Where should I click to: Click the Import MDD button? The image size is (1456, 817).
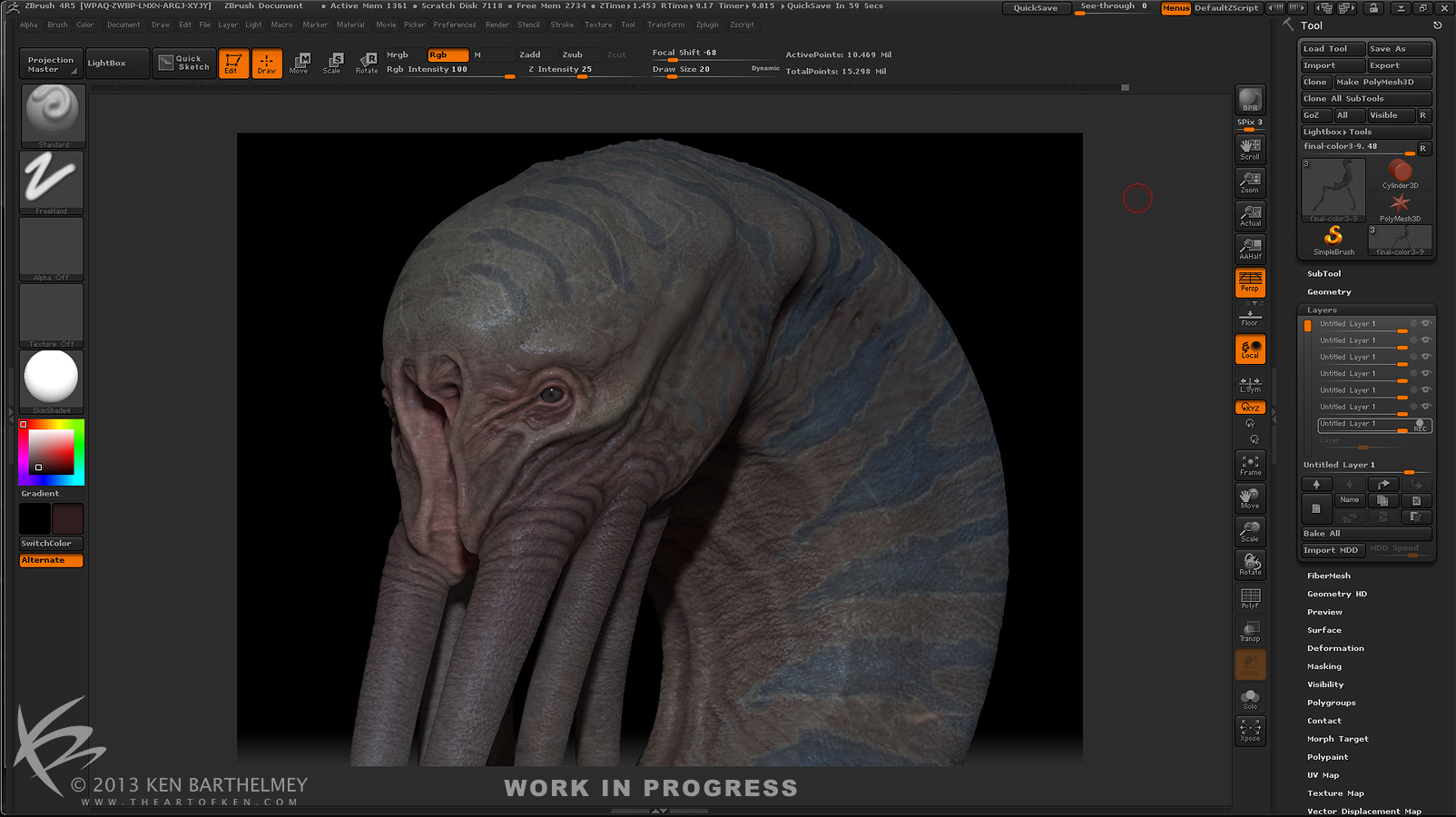[x=1333, y=550]
